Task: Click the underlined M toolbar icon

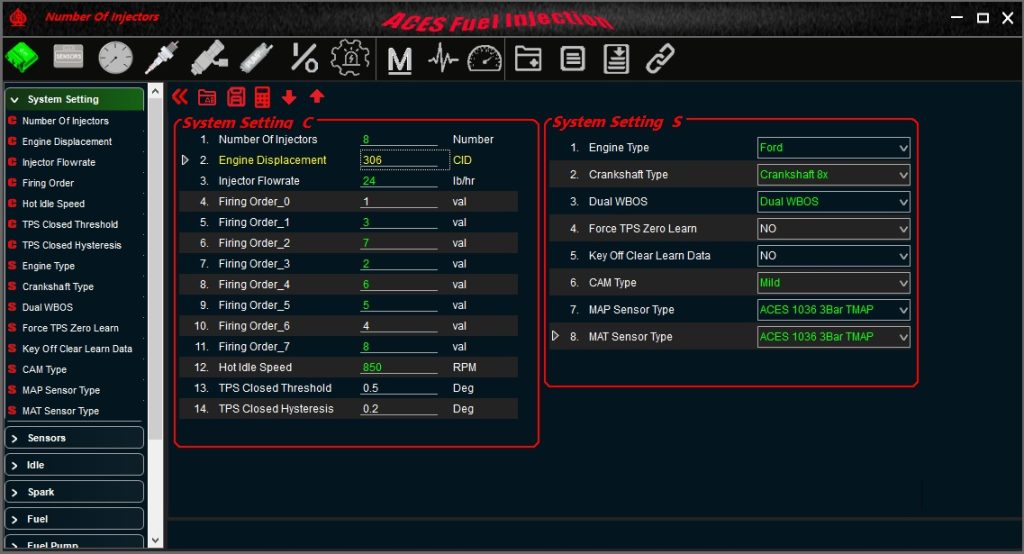Action: point(400,60)
